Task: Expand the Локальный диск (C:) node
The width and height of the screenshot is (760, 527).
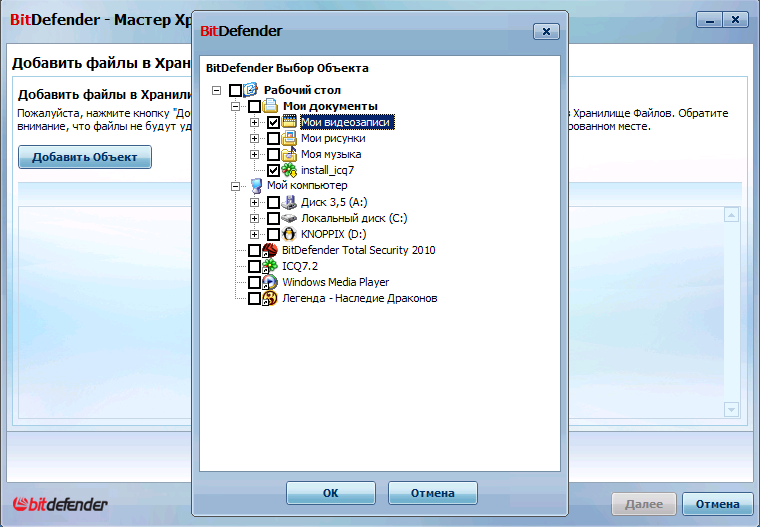Action: point(254,218)
